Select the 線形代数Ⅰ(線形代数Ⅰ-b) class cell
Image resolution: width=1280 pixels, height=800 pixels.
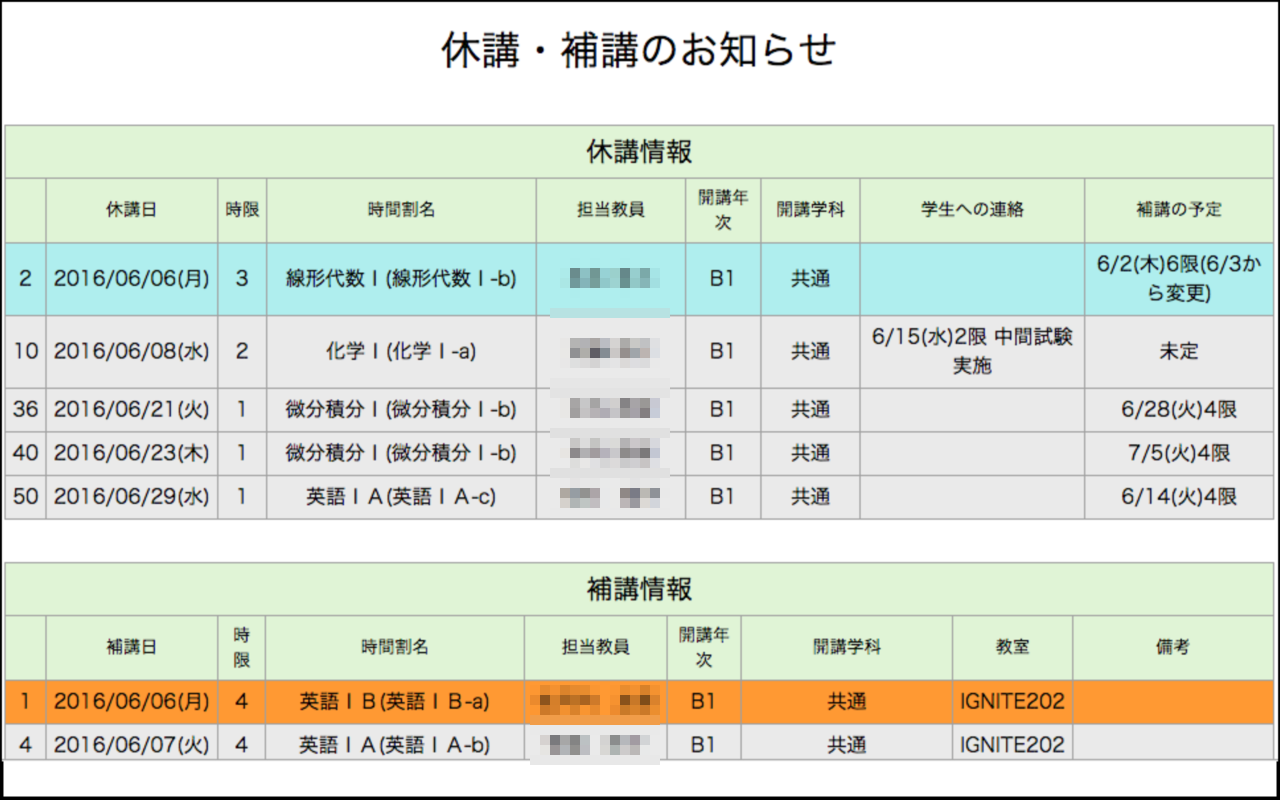(x=401, y=279)
